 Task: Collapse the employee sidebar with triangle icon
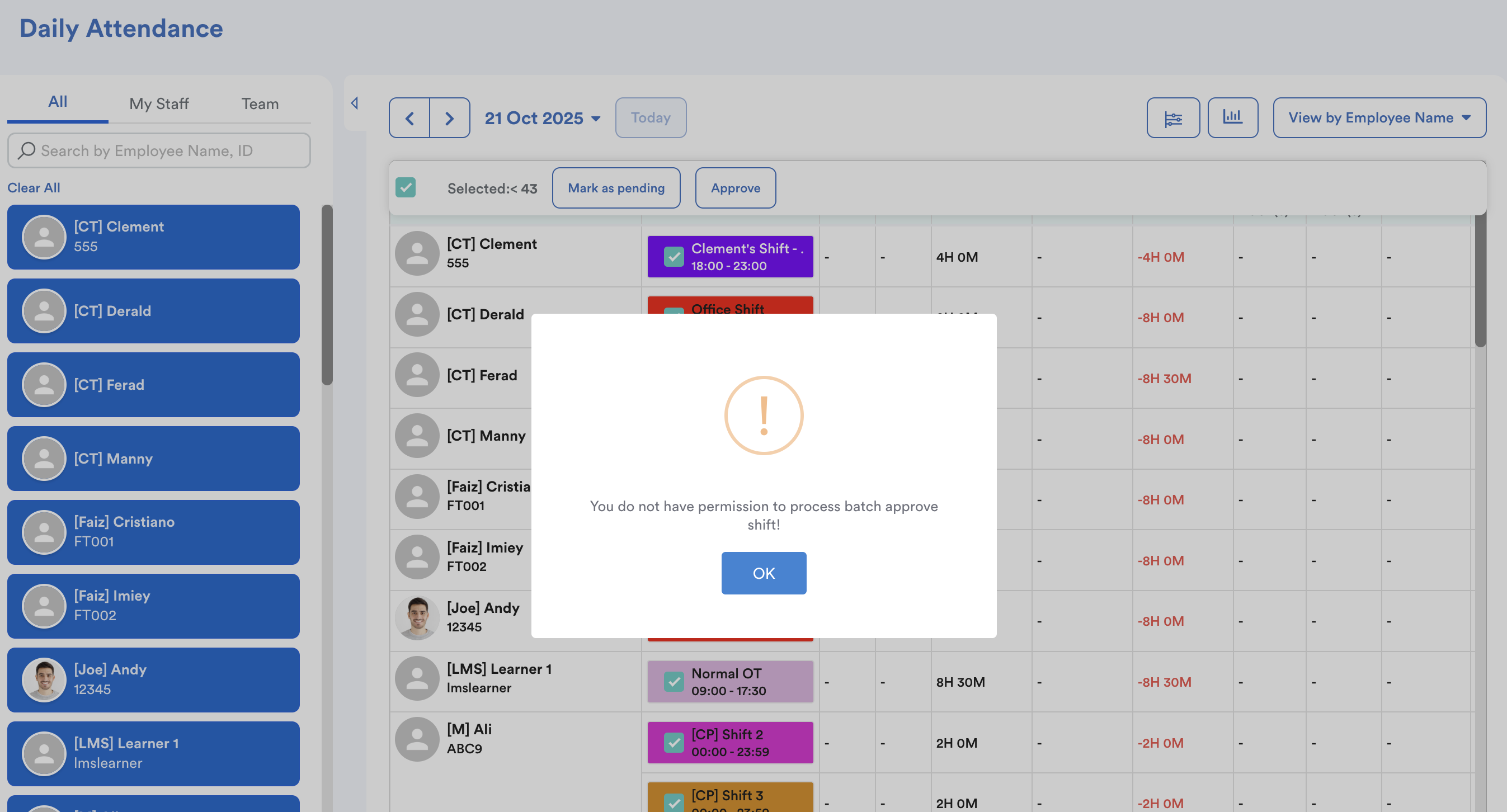[x=355, y=103]
